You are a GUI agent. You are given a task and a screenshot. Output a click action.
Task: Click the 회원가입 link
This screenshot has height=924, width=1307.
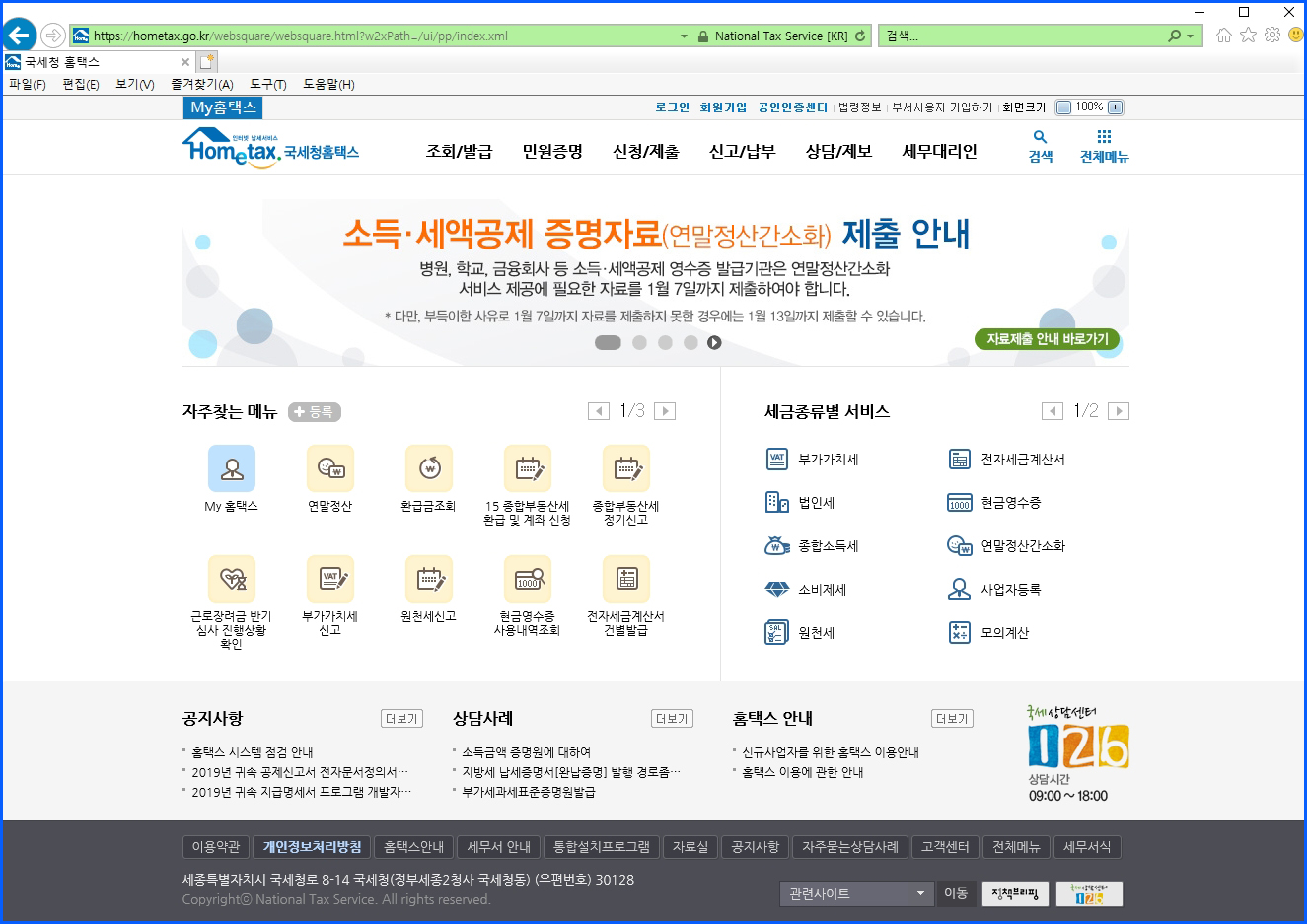(x=723, y=107)
